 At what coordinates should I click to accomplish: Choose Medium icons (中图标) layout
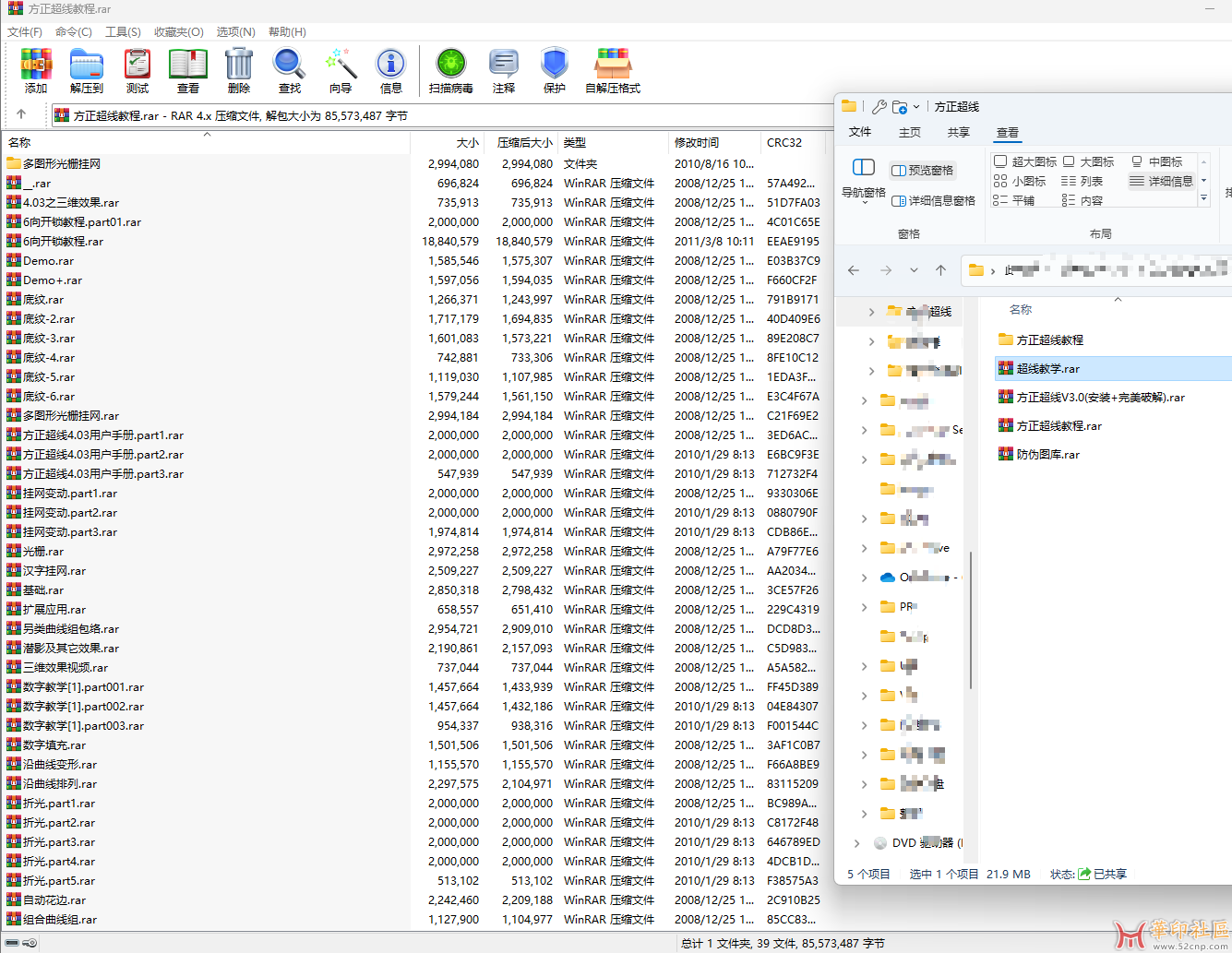pos(1157,161)
